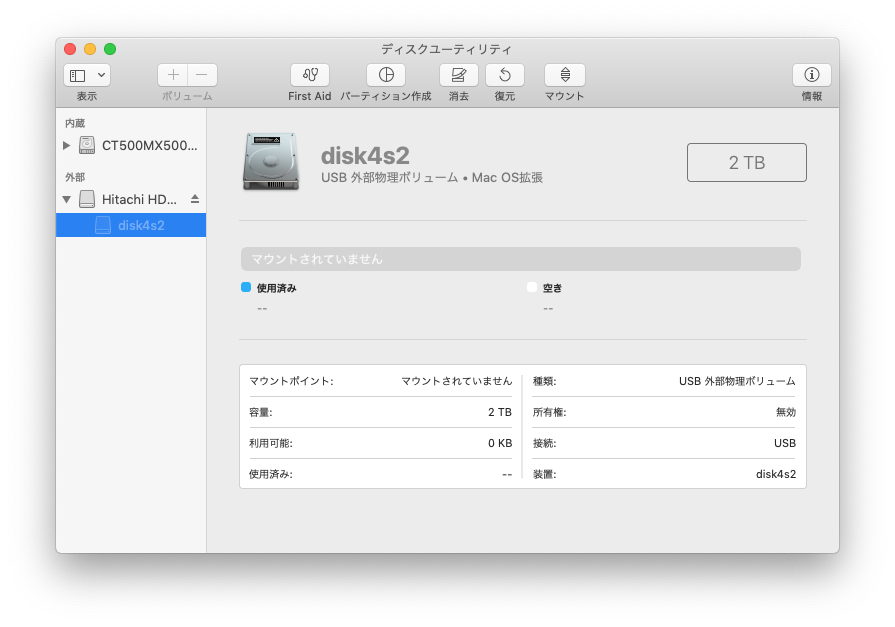
Task: Click the 消去 erase icon
Action: tap(458, 75)
